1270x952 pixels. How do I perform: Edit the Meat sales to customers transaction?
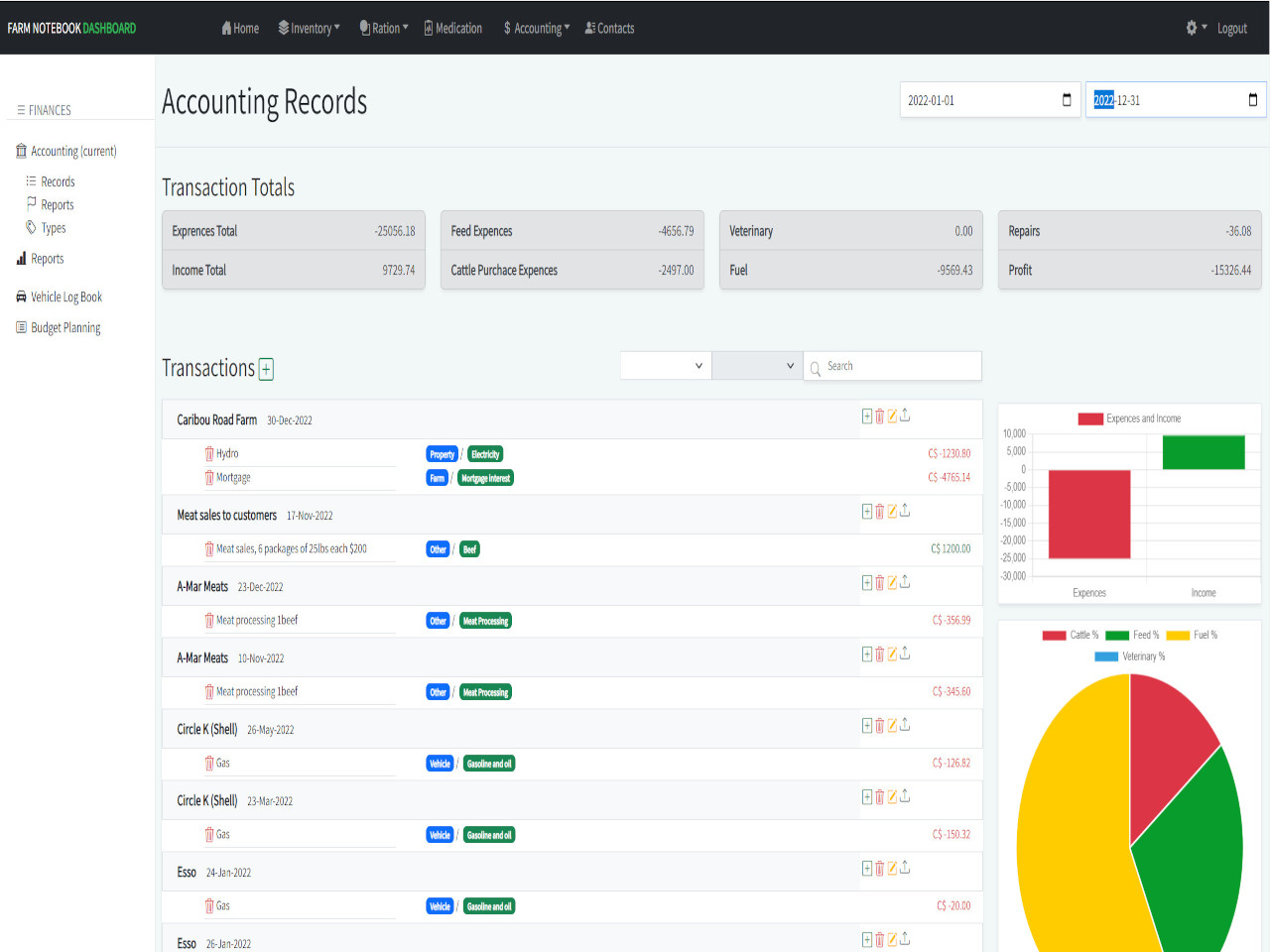892,512
